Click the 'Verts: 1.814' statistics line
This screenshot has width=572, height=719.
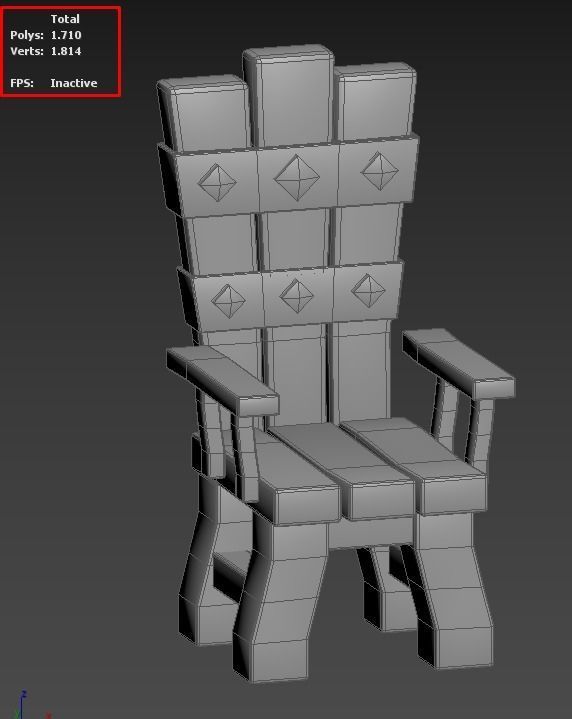(46, 51)
